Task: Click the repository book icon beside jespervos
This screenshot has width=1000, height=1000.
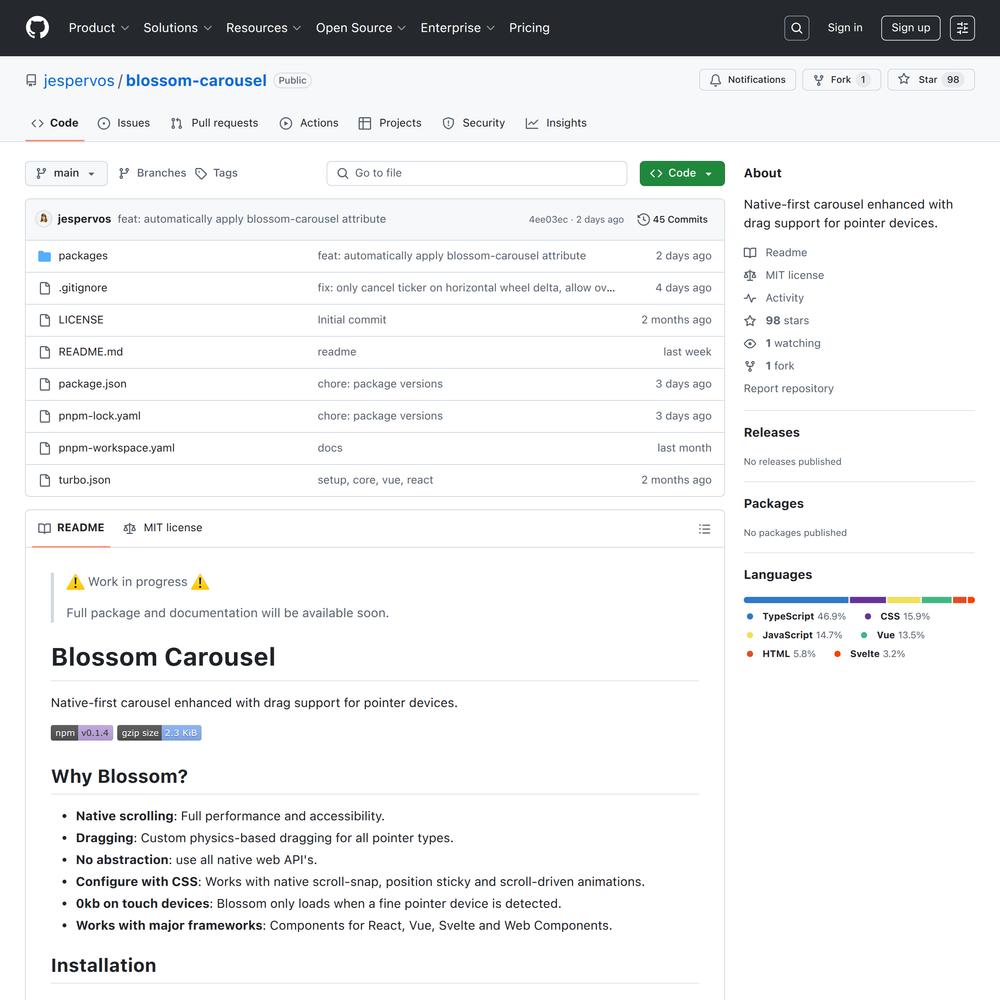Action: (31, 80)
